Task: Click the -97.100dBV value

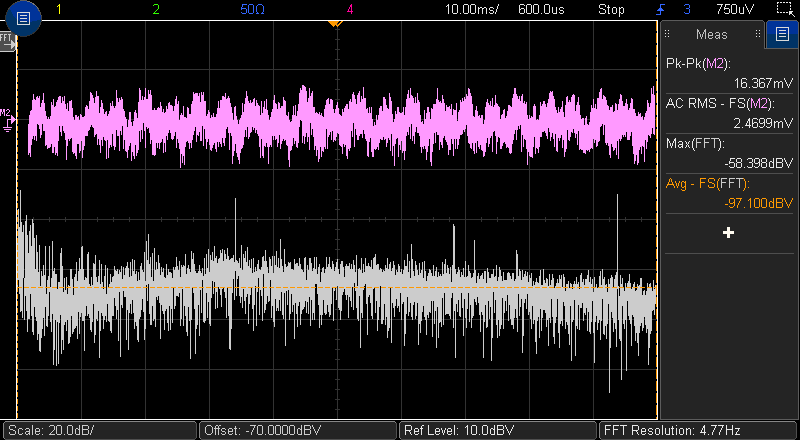Action: tap(759, 203)
